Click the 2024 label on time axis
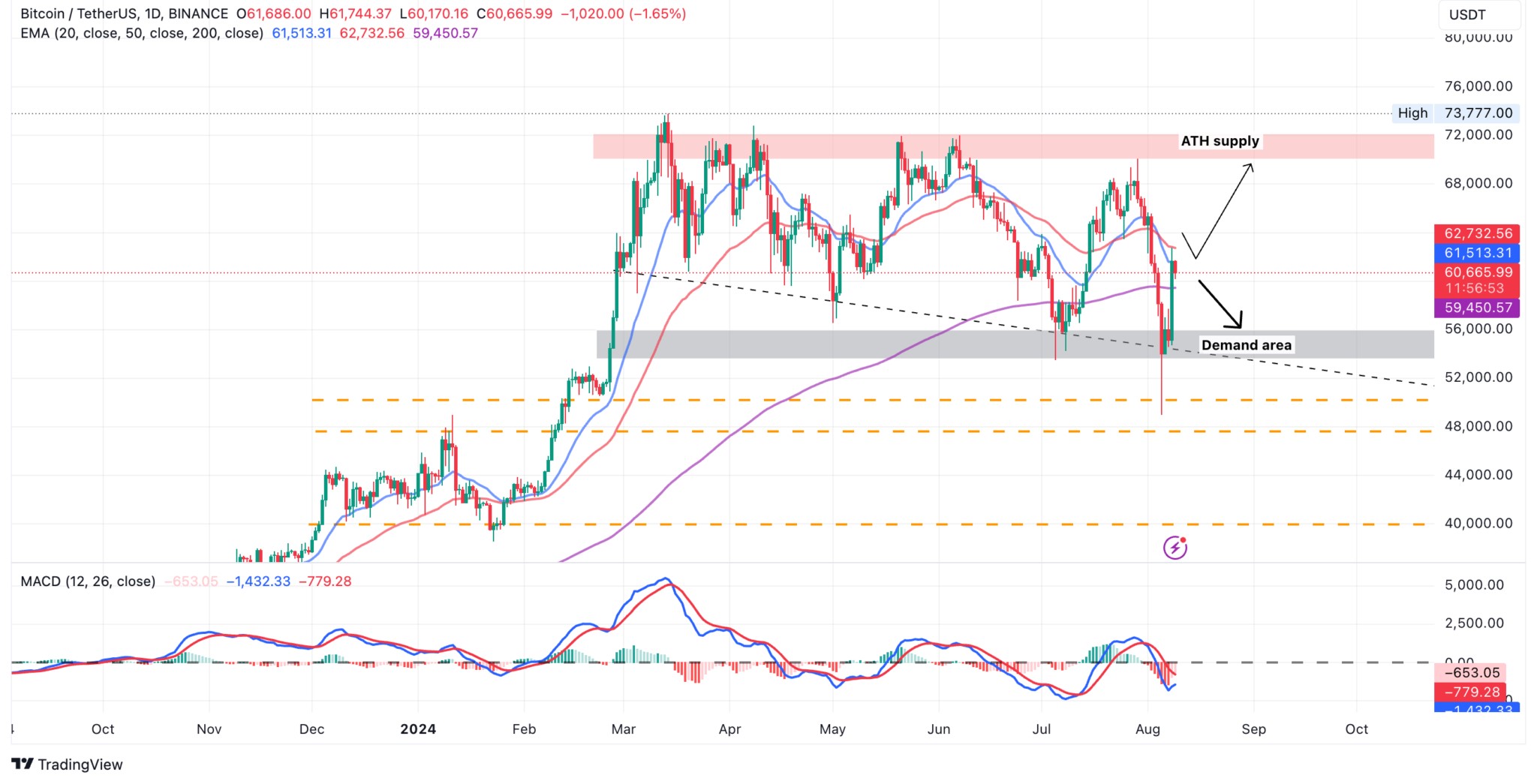The width and height of the screenshot is (1537, 784). coord(418,729)
